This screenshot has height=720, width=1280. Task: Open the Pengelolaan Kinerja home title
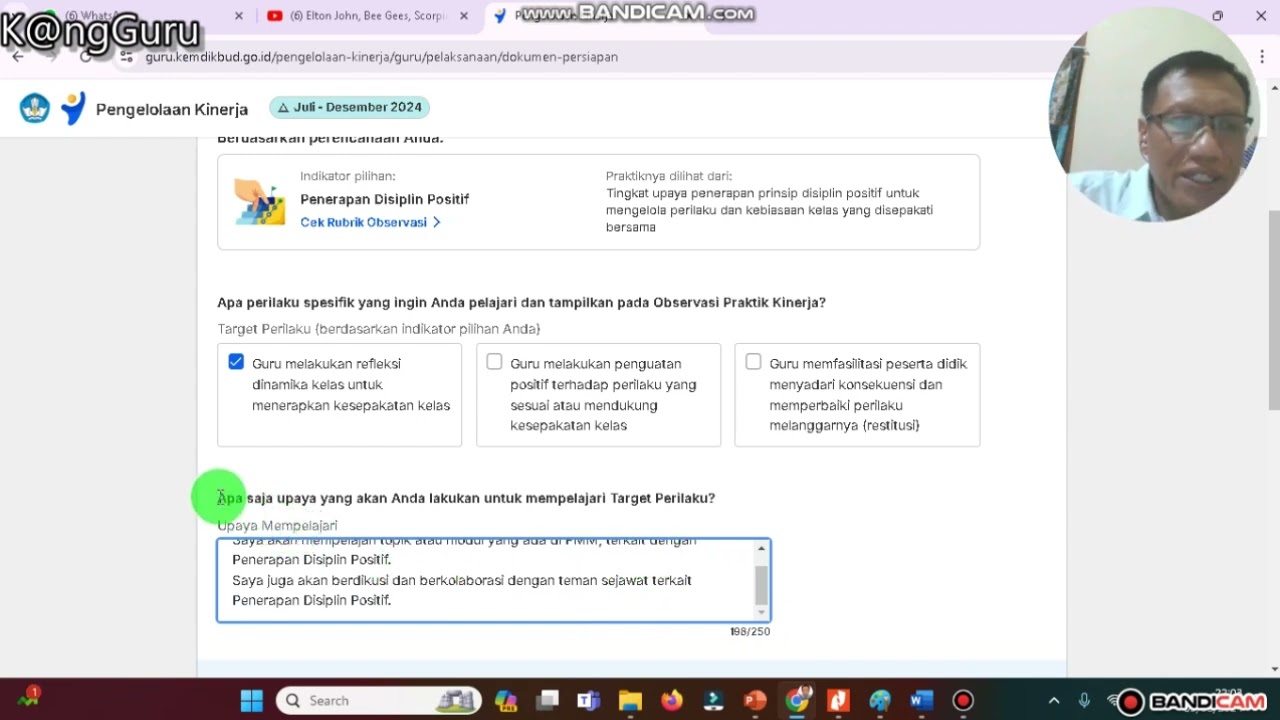coord(172,109)
